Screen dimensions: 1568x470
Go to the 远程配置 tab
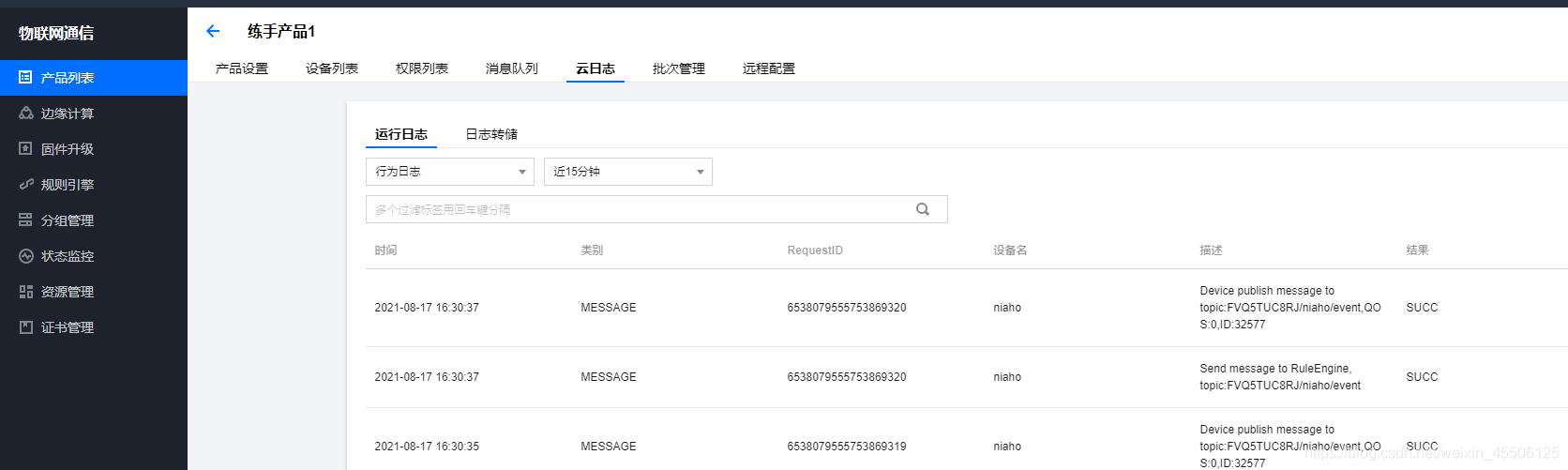click(x=769, y=68)
